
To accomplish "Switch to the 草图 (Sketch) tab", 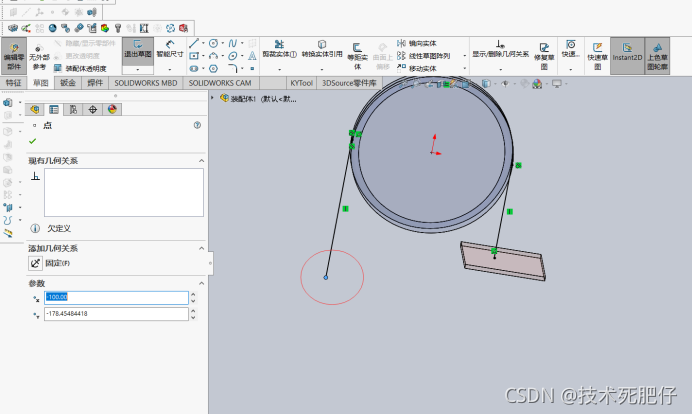I will coord(41,83).
